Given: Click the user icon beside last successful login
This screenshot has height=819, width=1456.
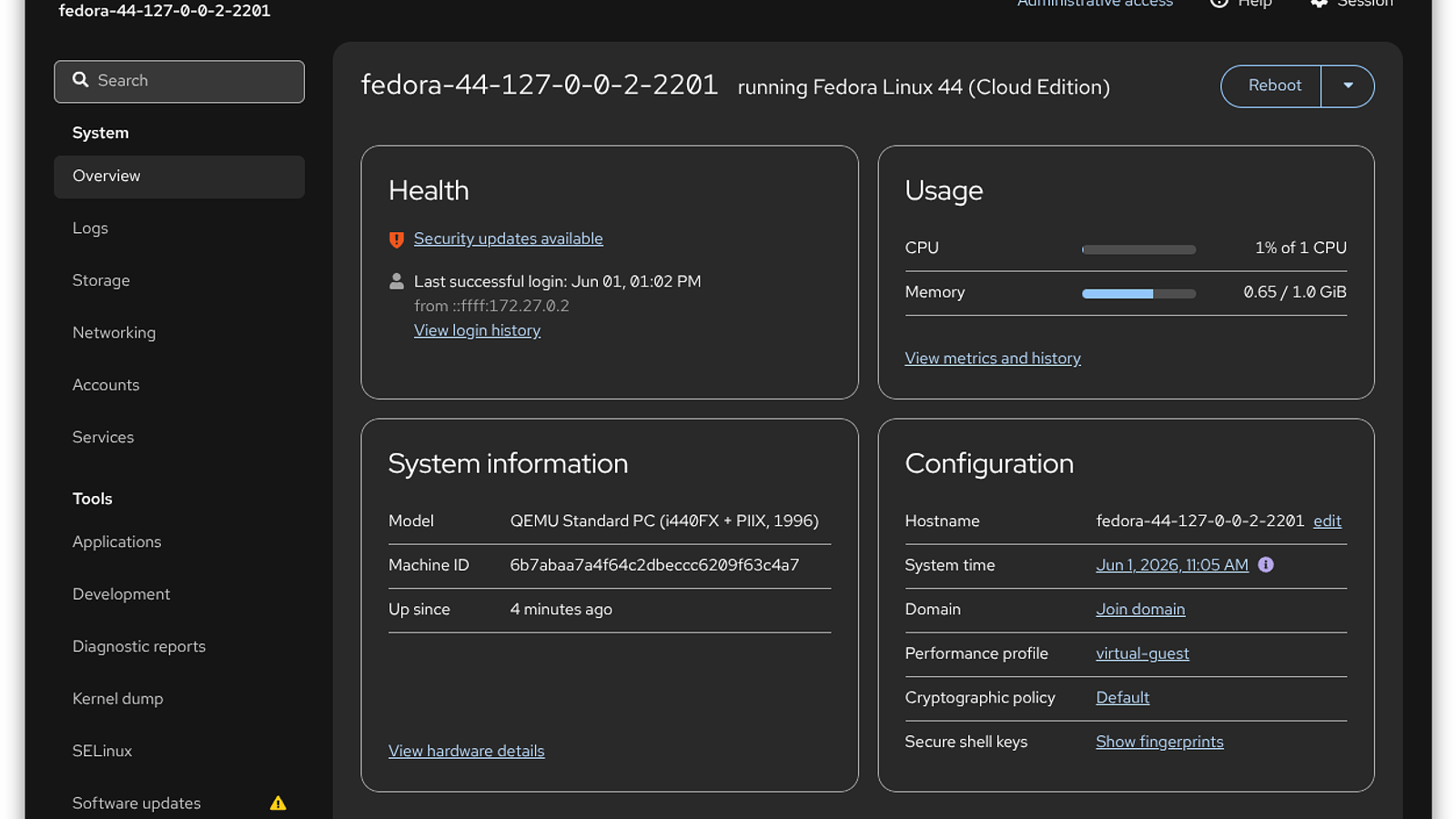Looking at the screenshot, I should 397,281.
